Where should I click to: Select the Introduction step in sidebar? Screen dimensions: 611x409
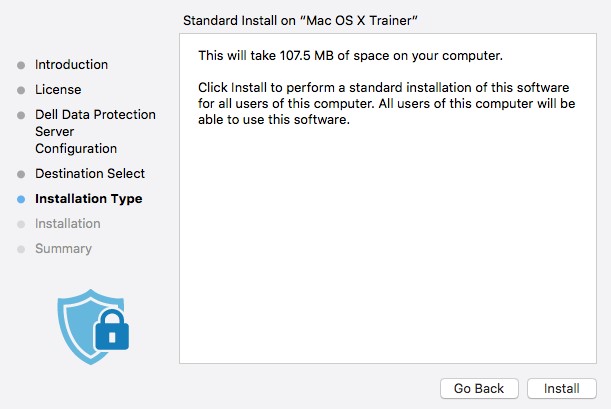pos(71,65)
